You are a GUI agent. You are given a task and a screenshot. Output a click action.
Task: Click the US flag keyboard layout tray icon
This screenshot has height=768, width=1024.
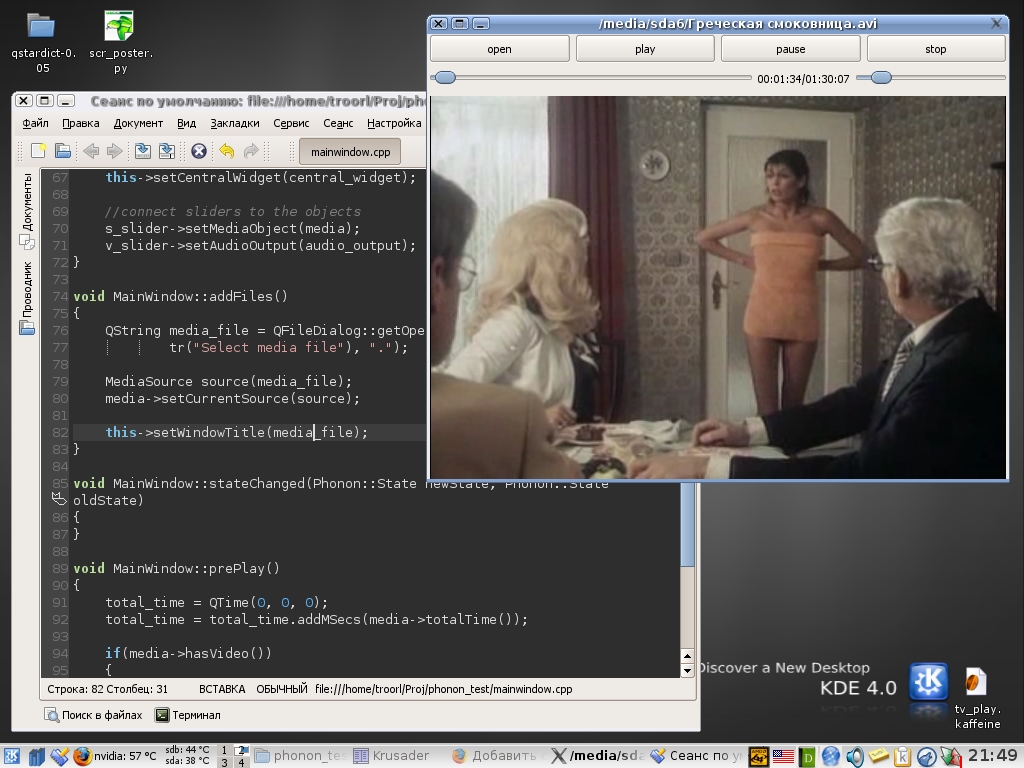pyautogui.click(x=783, y=756)
